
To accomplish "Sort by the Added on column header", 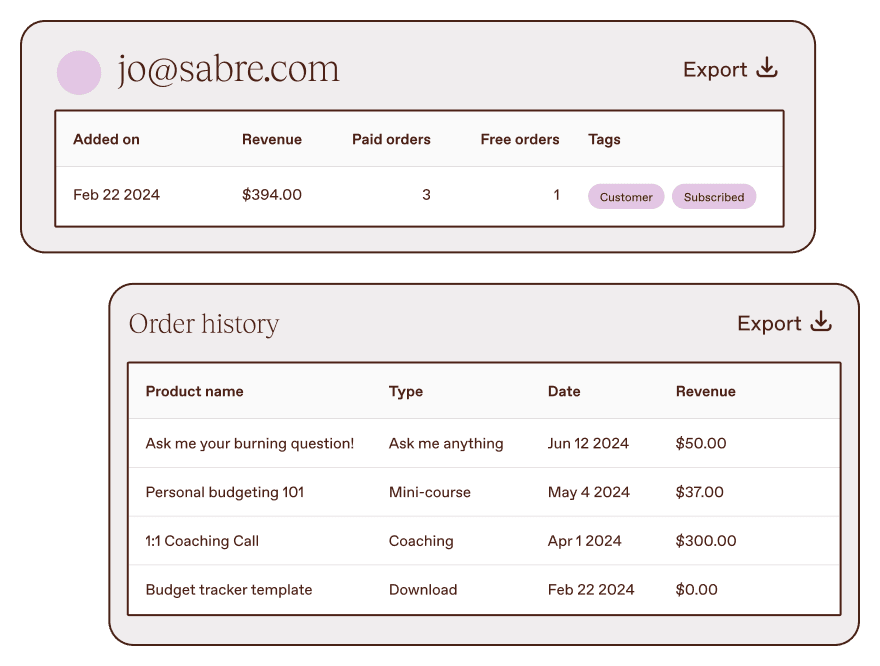I will coord(106,139).
